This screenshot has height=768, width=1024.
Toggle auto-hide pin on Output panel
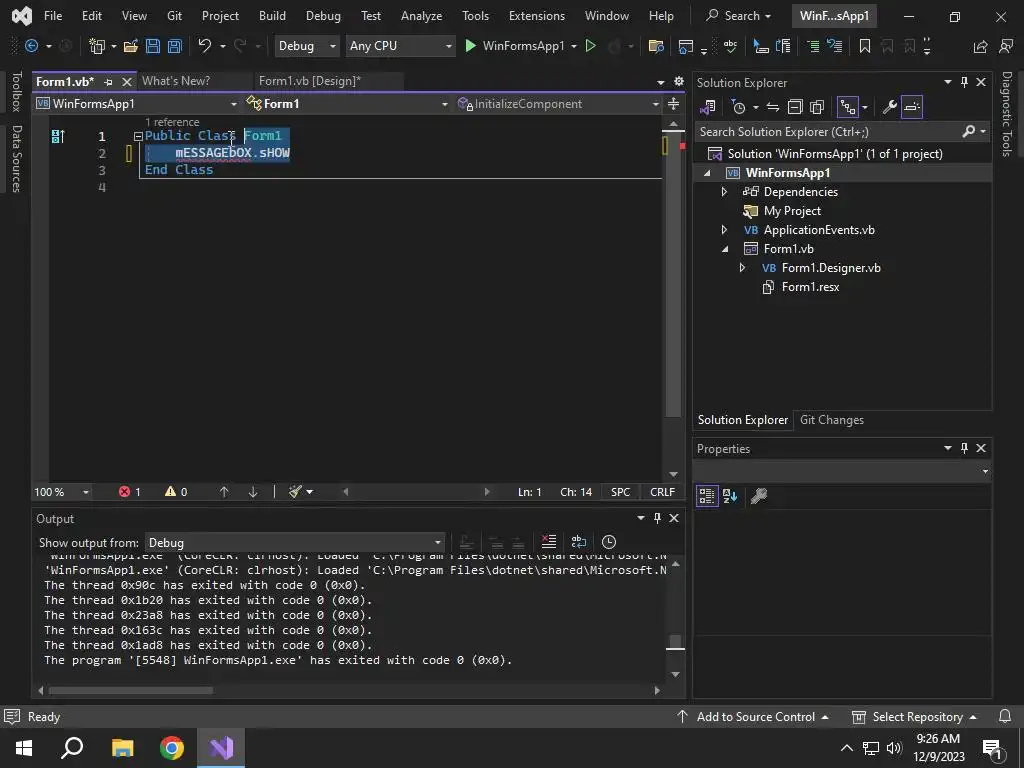[x=658, y=518]
